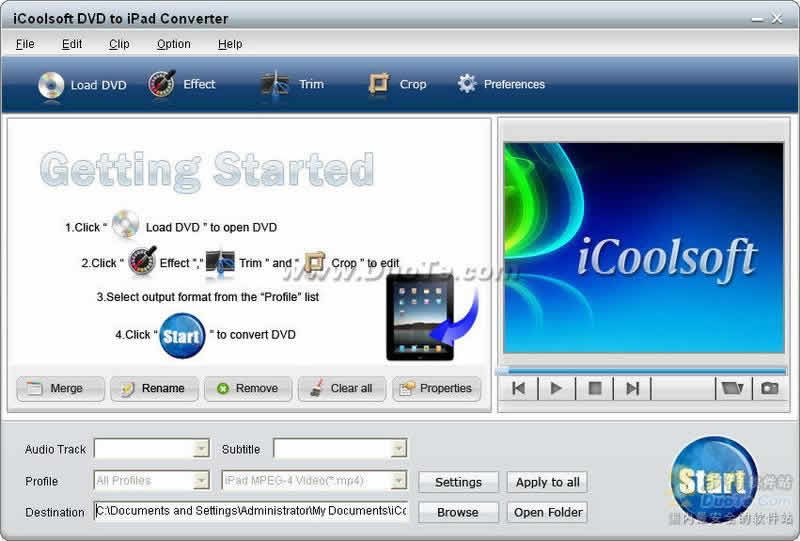Open snapshot folder icon in player
The width and height of the screenshot is (800, 541).
732,388
